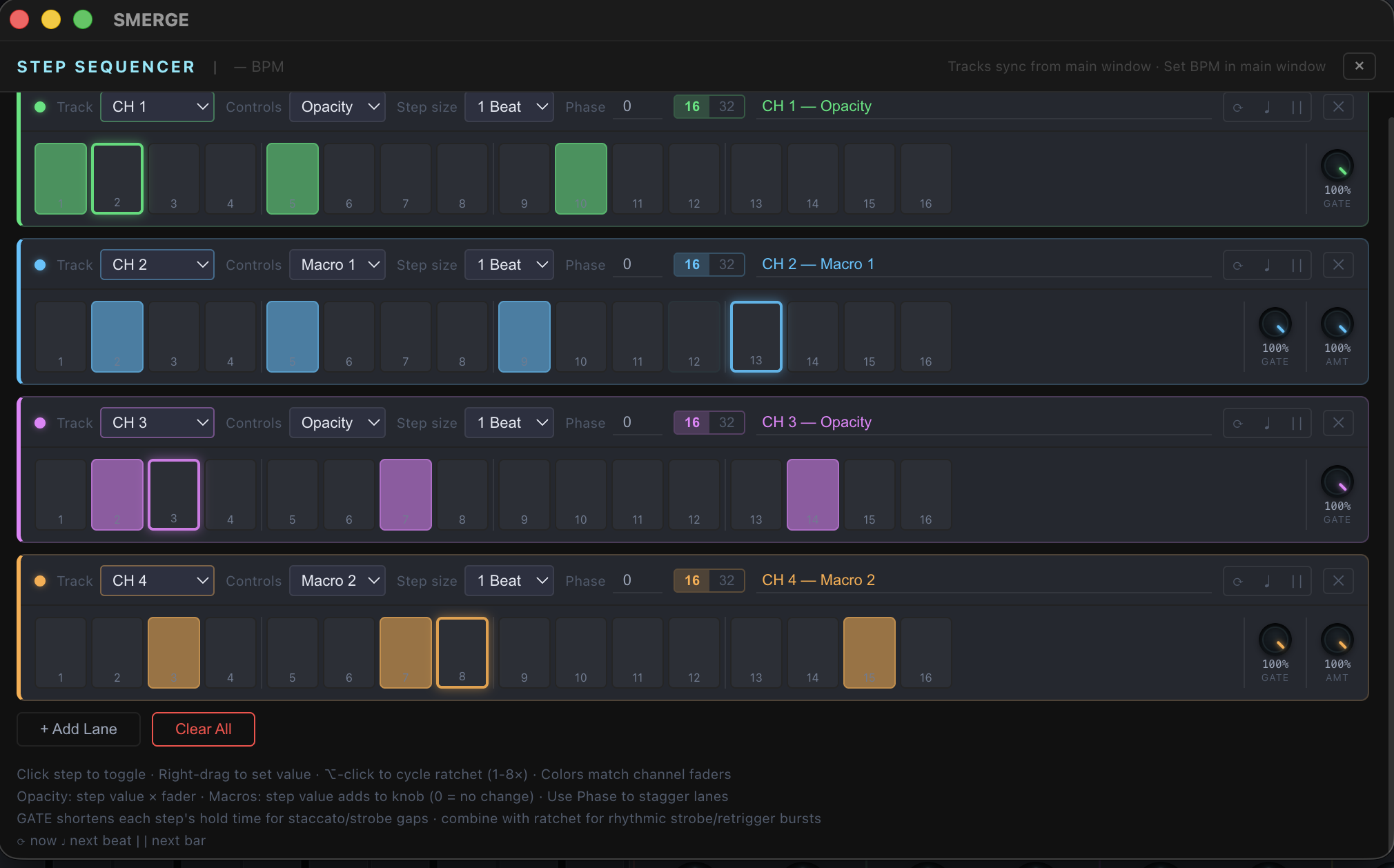This screenshot has width=1394, height=868.
Task: Open the CH 1 track dropdown
Action: click(157, 107)
